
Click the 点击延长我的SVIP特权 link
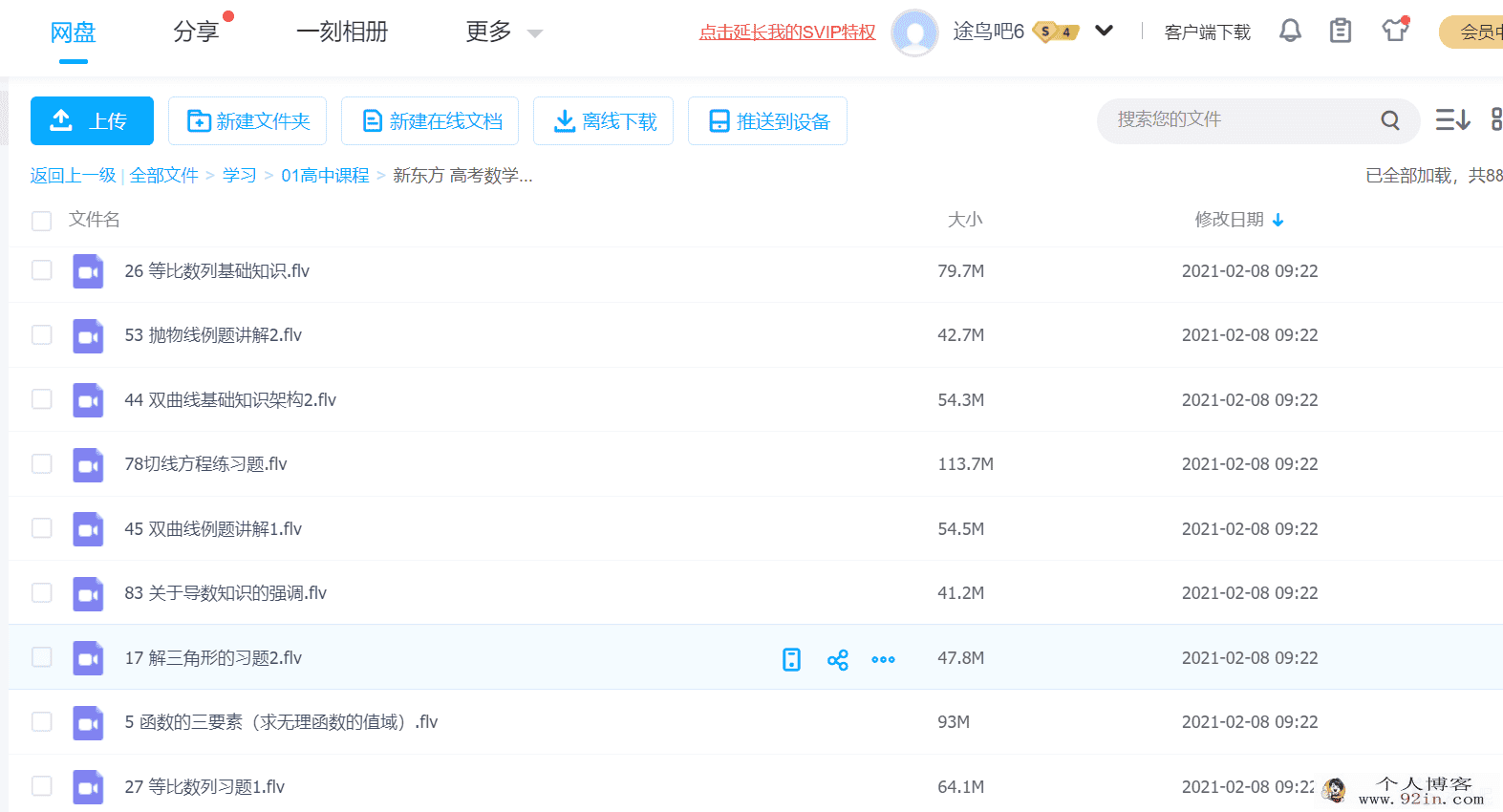pos(787,32)
